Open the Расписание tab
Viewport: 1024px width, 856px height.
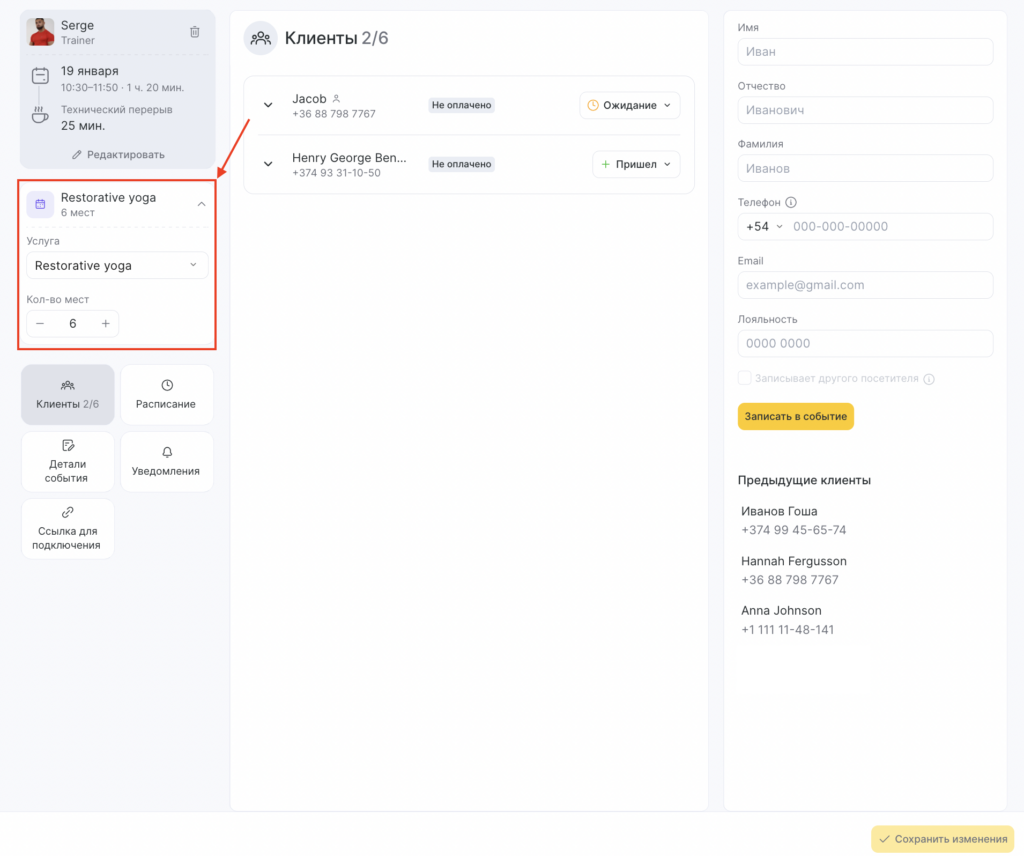click(x=166, y=394)
